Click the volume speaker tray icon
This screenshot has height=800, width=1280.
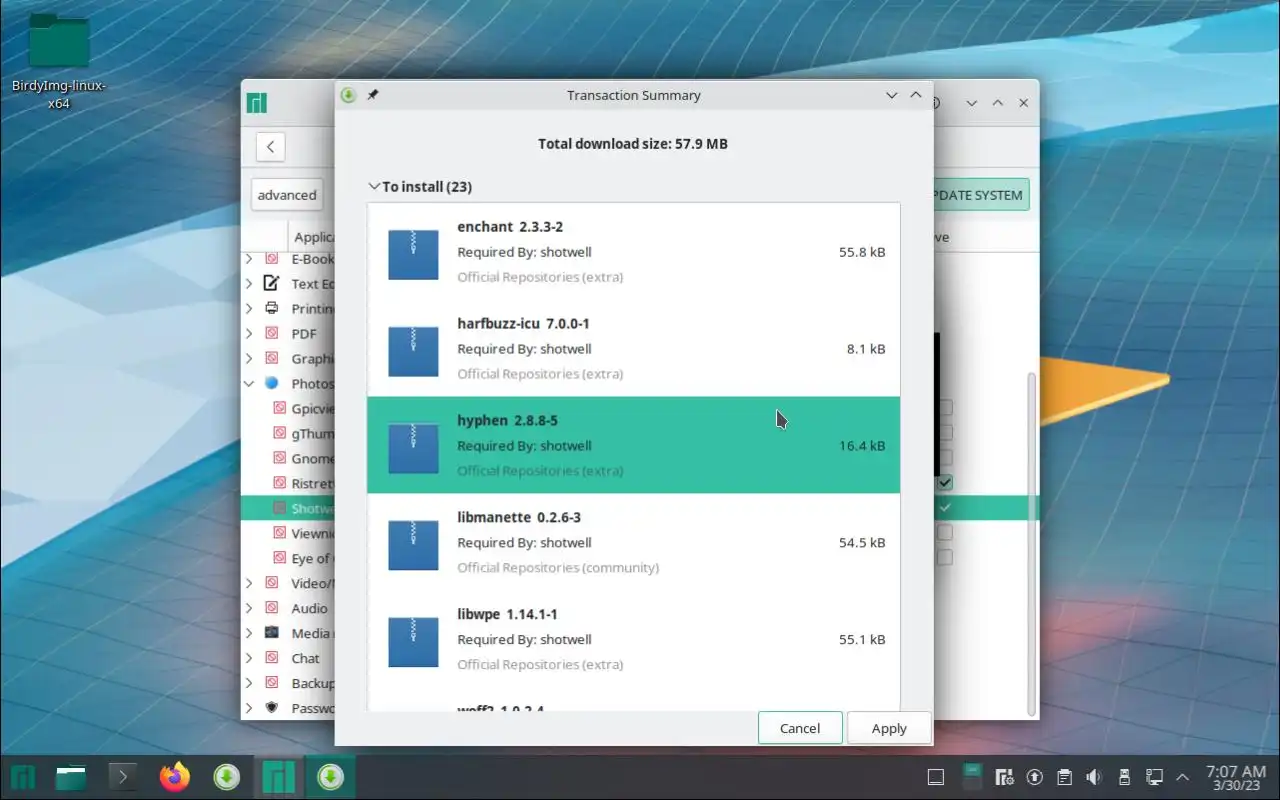1094,777
